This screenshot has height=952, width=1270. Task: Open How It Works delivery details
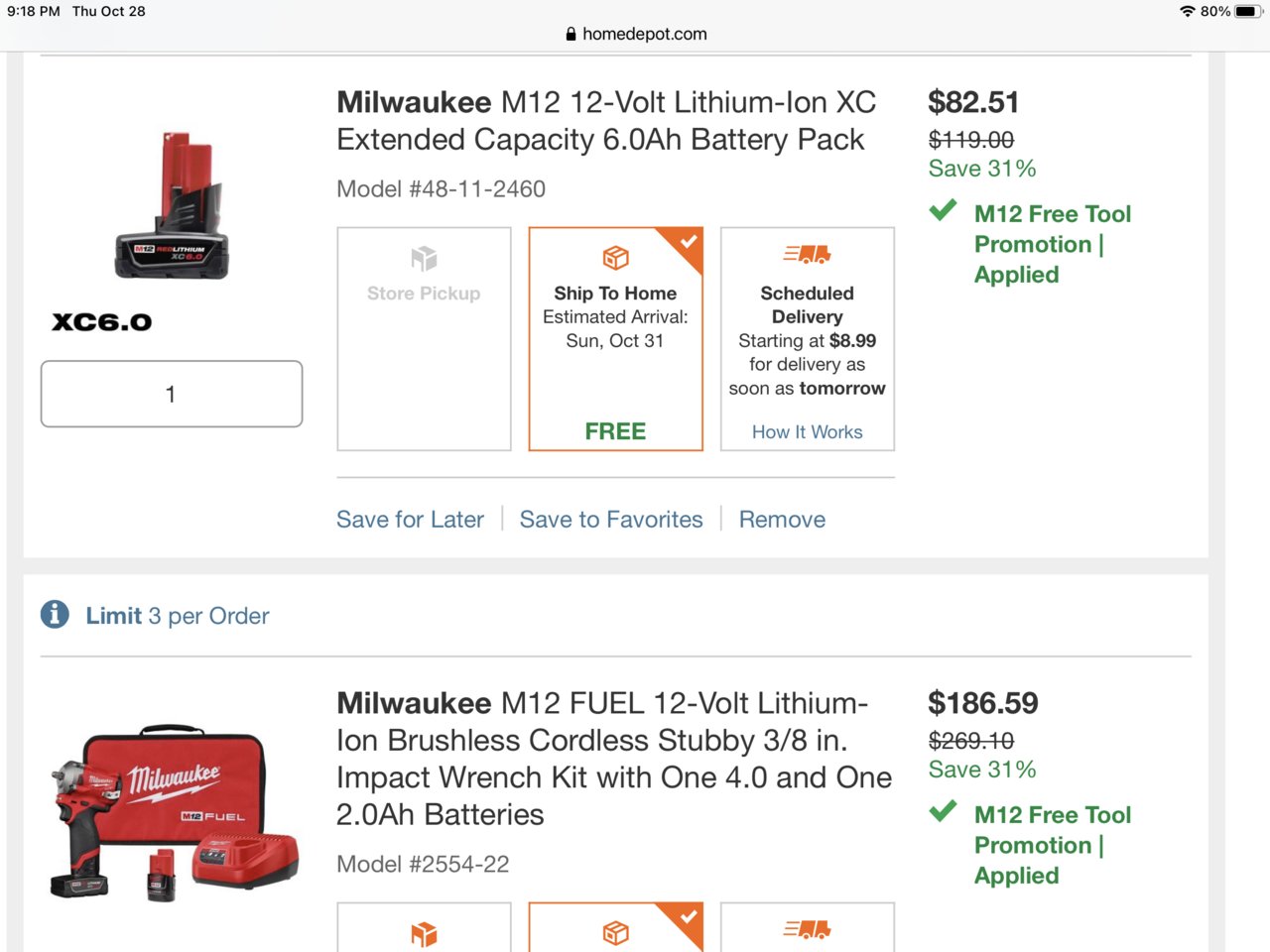tap(807, 432)
